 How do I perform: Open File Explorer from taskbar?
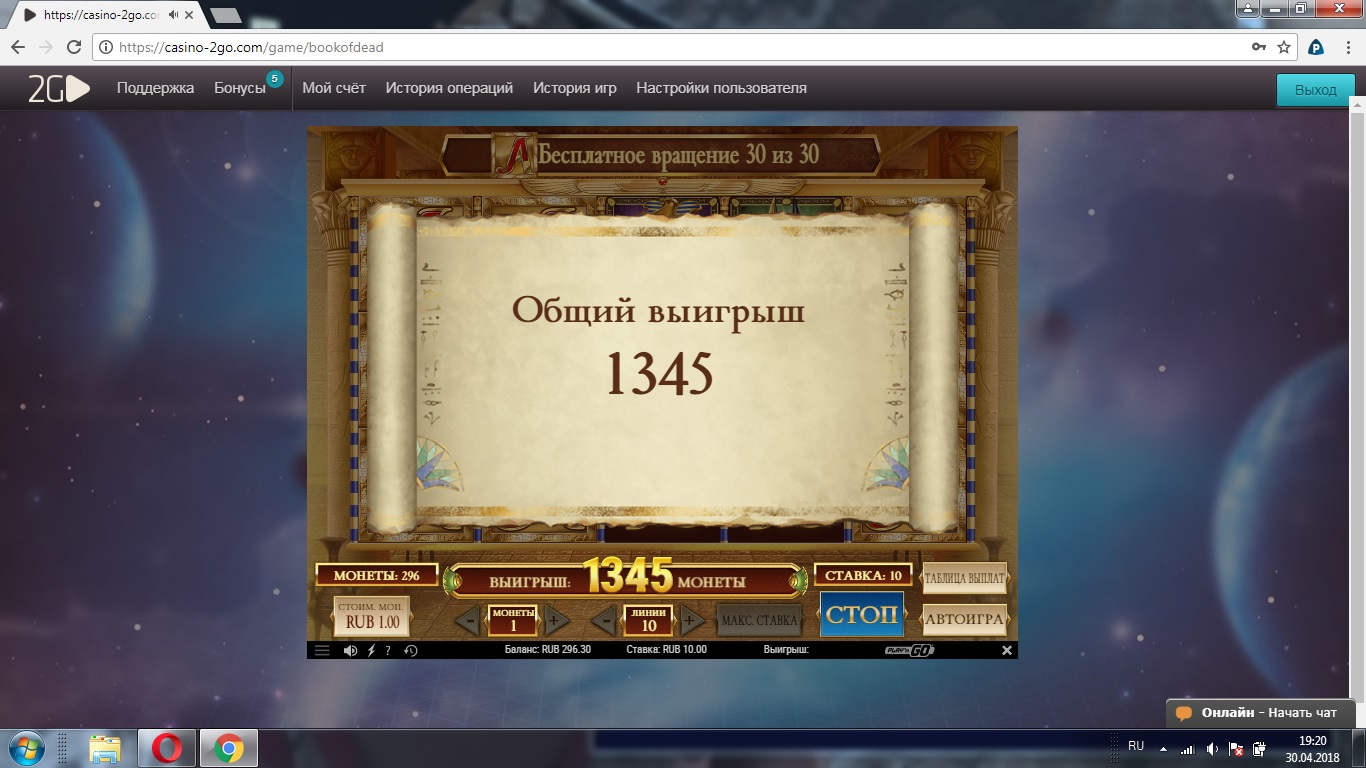point(105,748)
